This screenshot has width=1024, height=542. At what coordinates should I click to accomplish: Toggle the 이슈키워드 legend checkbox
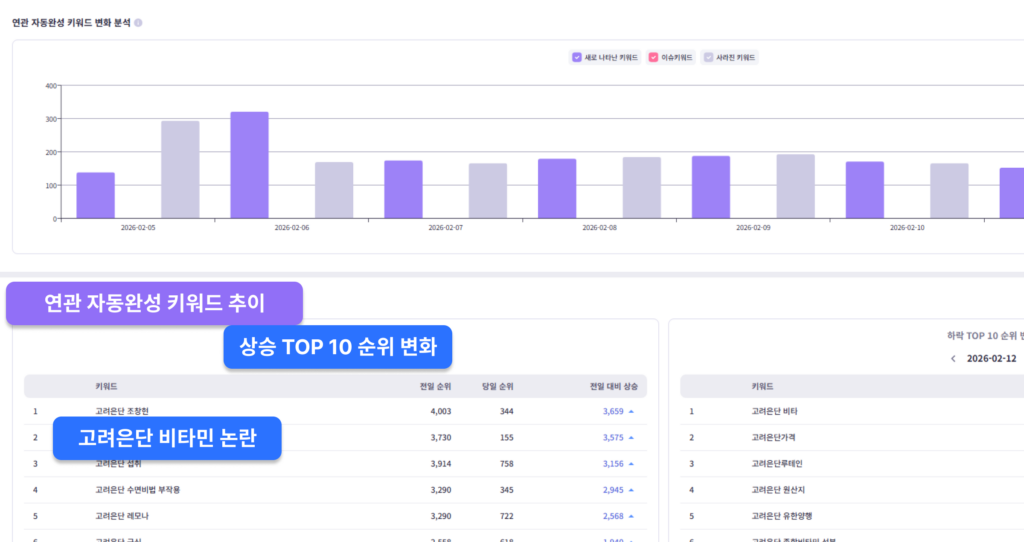coord(653,58)
